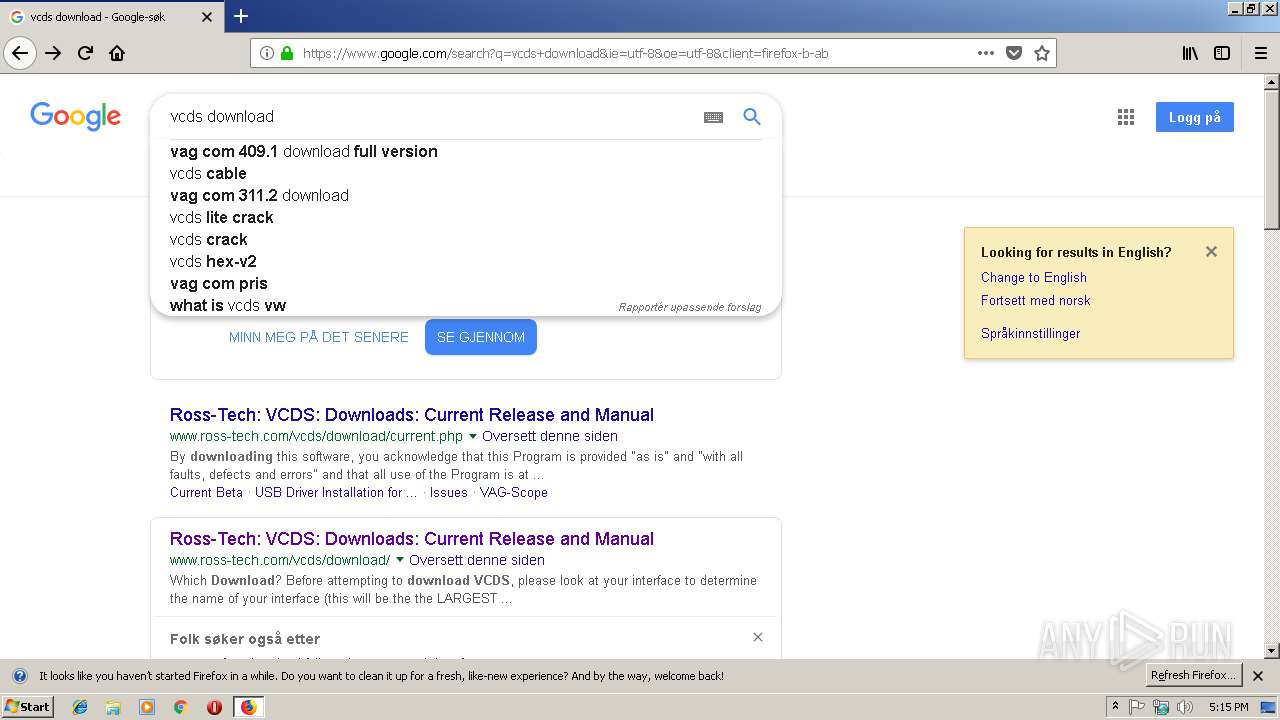Image resolution: width=1280 pixels, height=720 pixels.
Task: Open the Firefox home page
Action: 117,53
